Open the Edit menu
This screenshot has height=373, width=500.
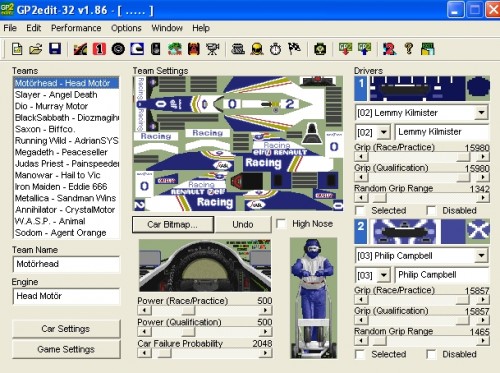click(34, 28)
